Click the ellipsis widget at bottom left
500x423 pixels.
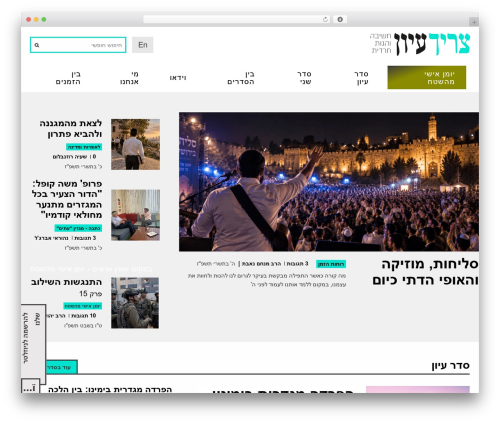(x=30, y=387)
